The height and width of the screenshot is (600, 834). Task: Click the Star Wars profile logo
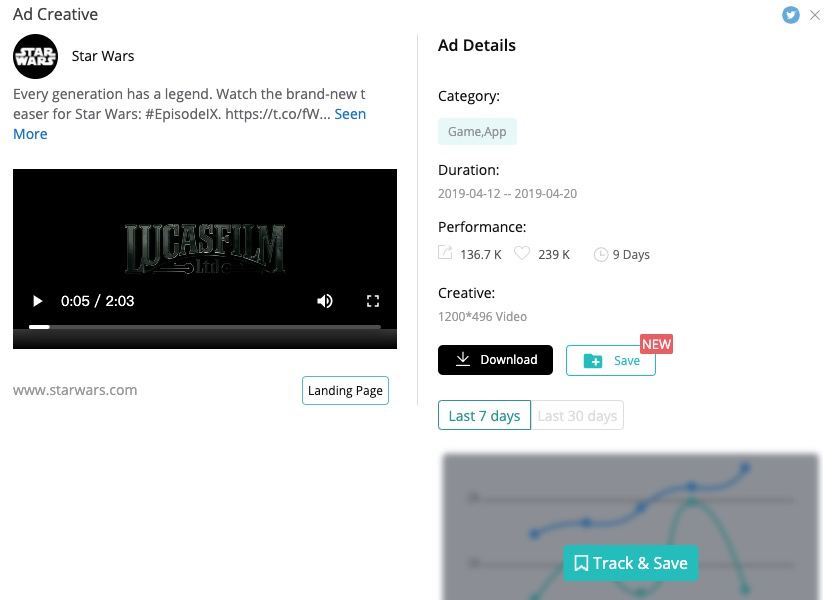pos(35,56)
